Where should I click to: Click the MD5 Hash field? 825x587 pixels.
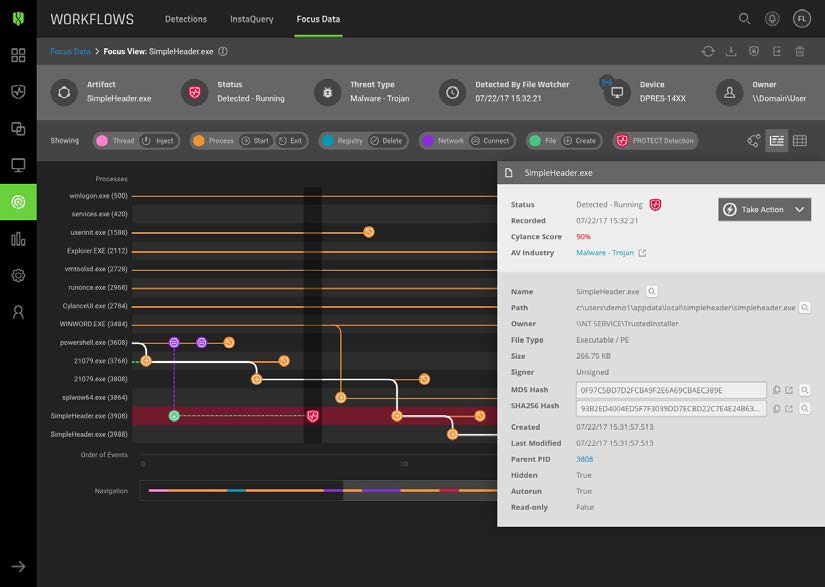[x=671, y=390]
